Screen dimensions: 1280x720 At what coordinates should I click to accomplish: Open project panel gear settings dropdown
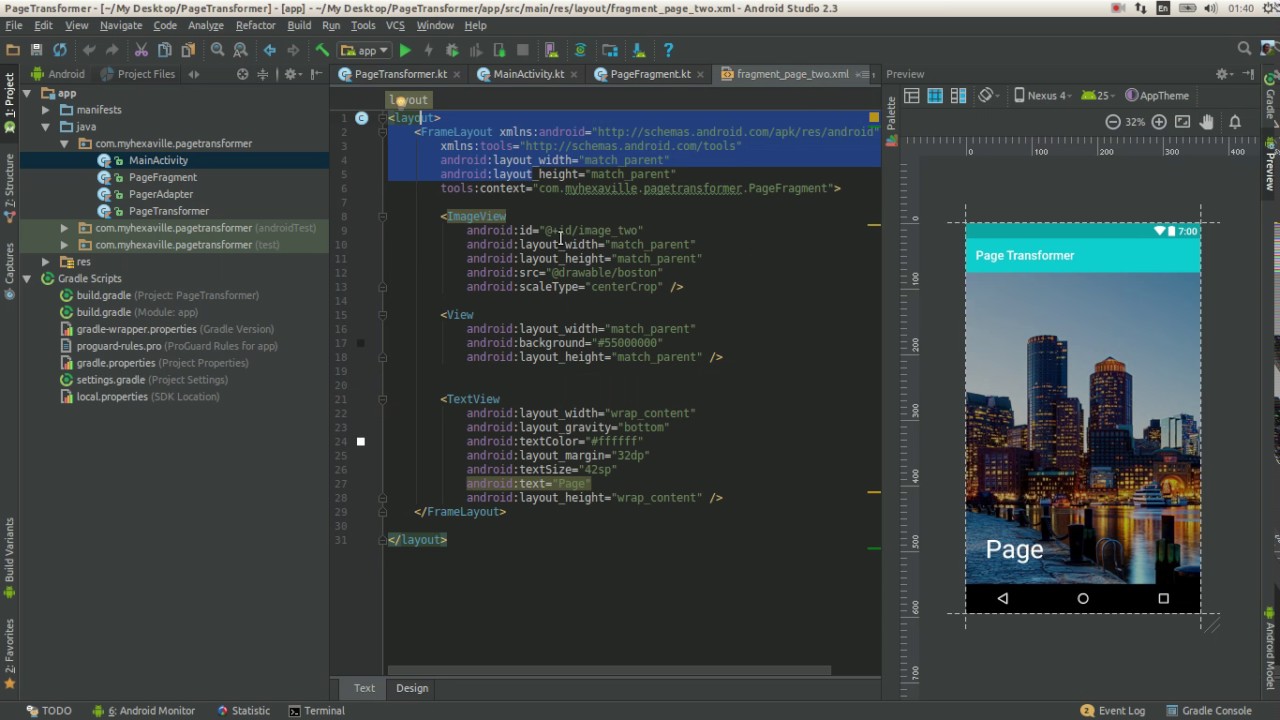point(292,74)
